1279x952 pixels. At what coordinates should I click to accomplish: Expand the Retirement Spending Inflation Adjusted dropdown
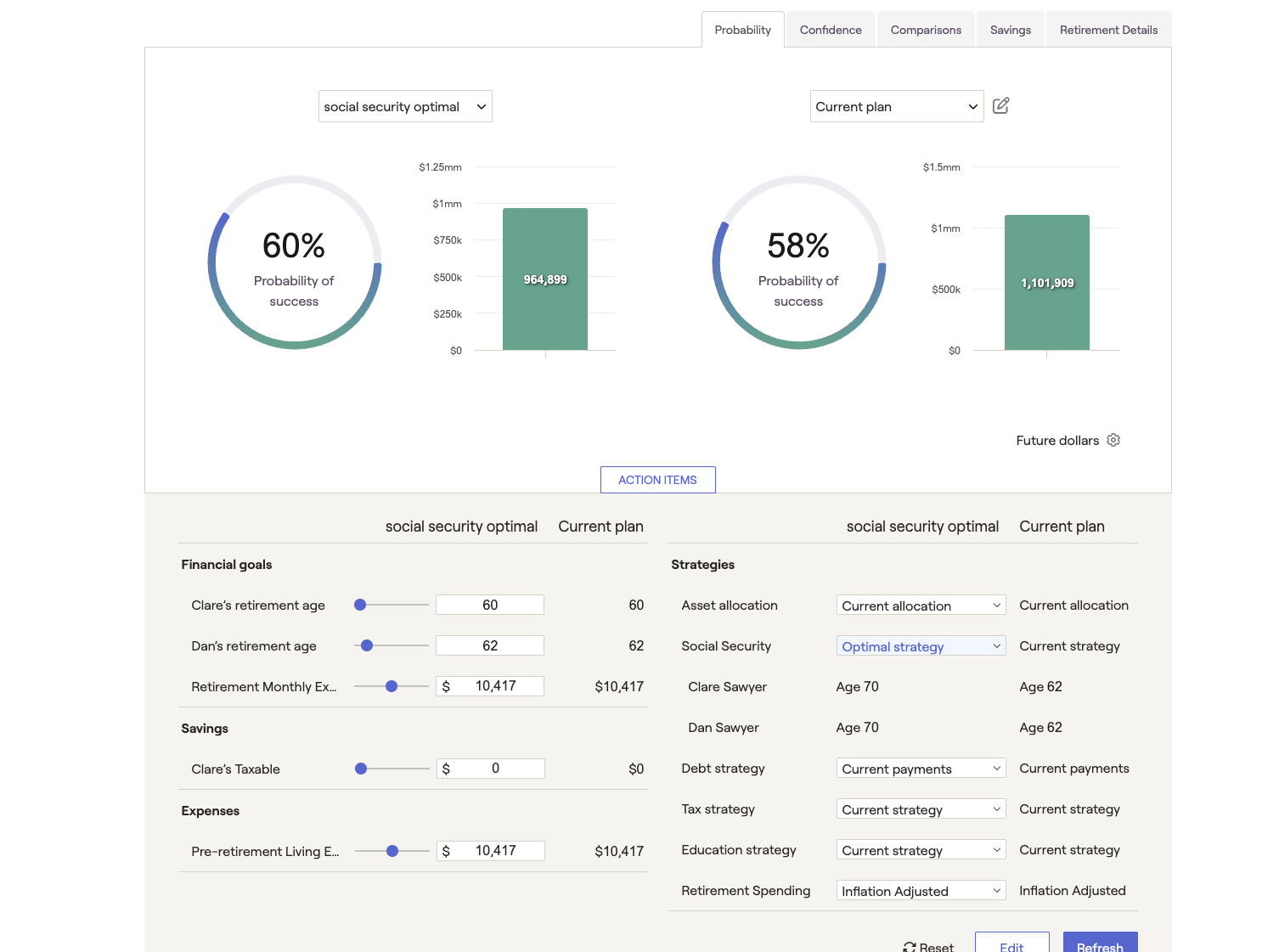921,891
